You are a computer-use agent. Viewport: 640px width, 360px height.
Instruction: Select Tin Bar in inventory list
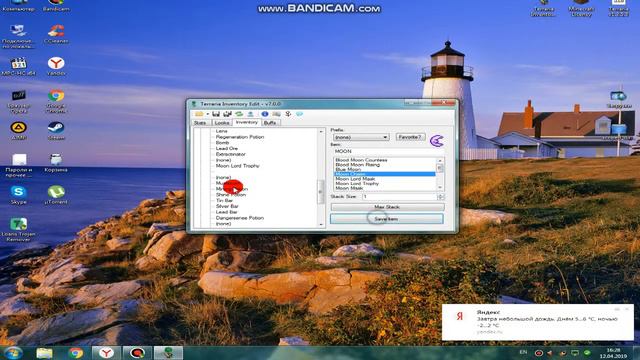pyautogui.click(x=224, y=200)
